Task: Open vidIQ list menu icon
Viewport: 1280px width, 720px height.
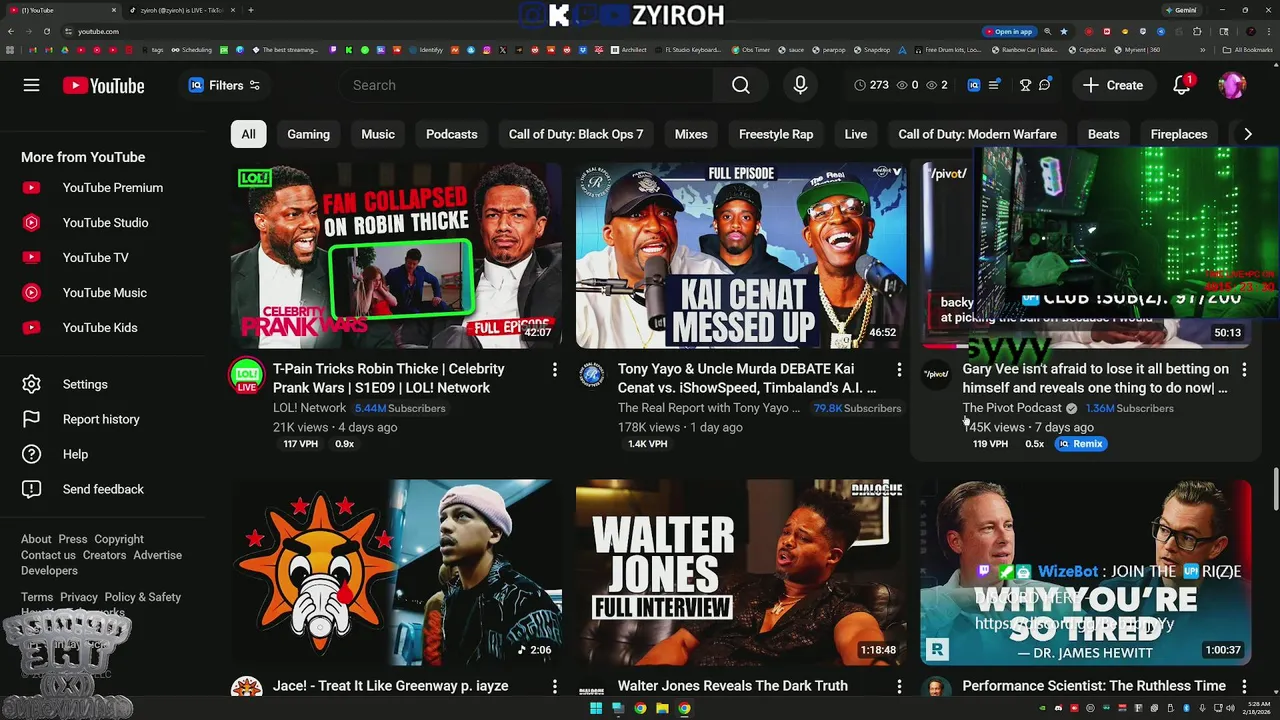Action: point(994,85)
